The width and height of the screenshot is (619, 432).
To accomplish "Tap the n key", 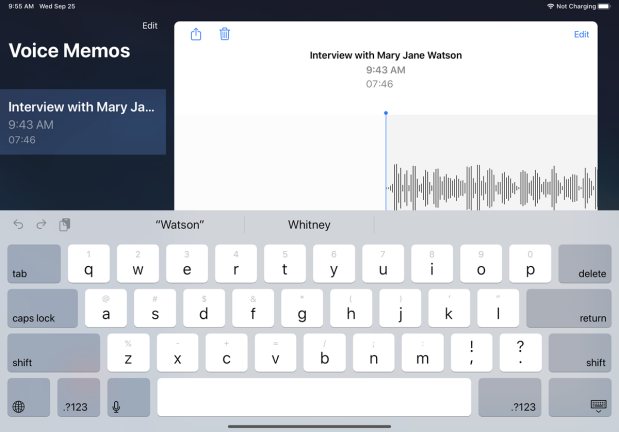I will point(373,353).
